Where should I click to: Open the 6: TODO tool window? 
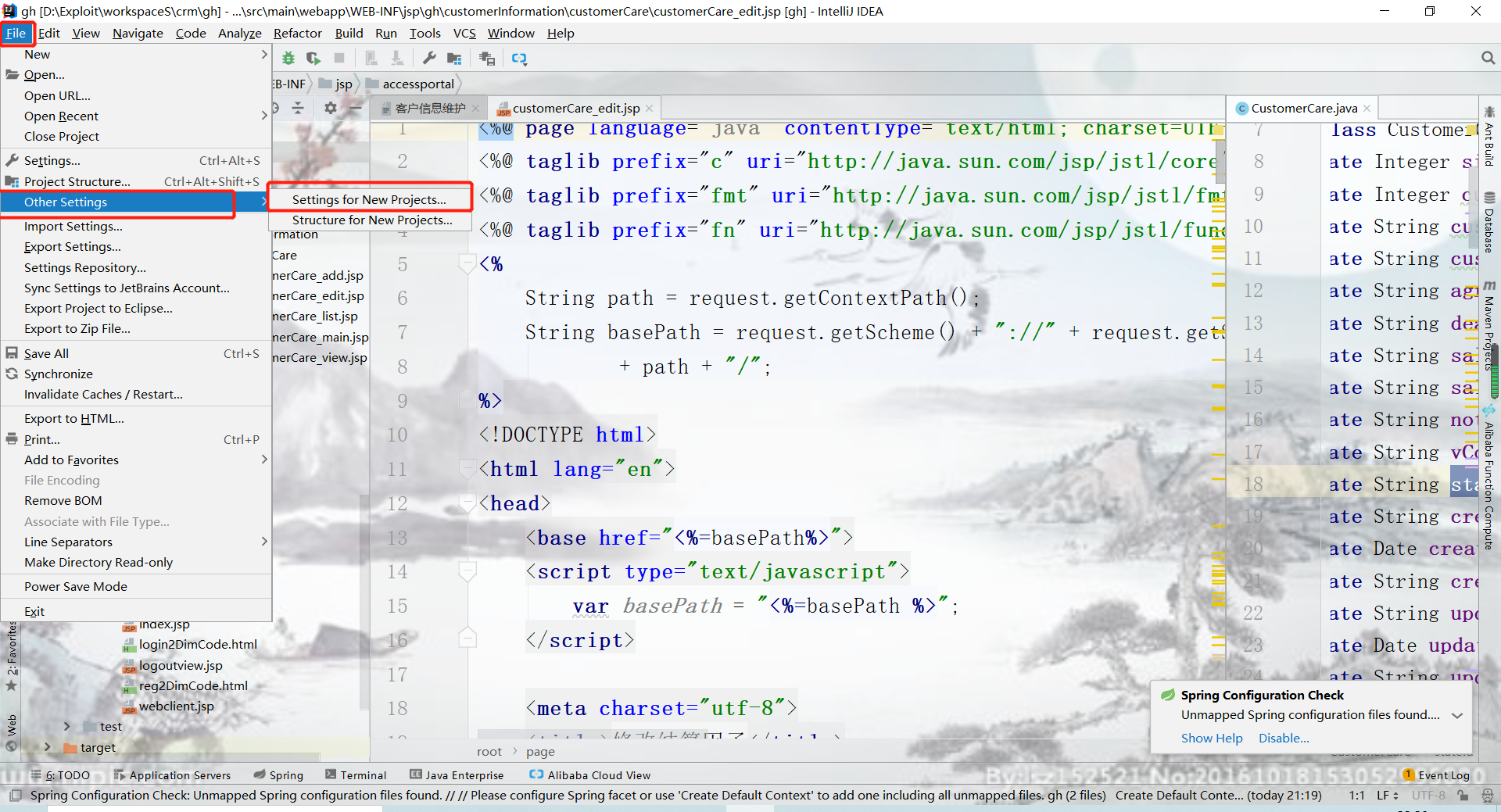tap(60, 775)
